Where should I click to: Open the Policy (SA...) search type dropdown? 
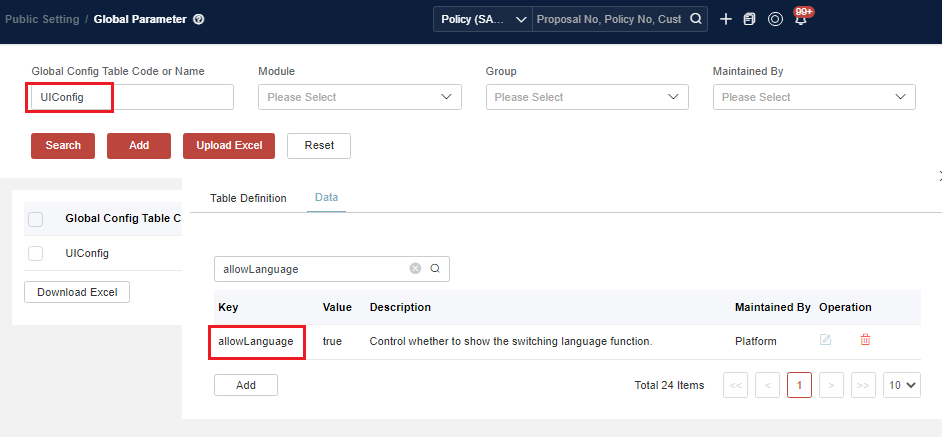(x=483, y=19)
